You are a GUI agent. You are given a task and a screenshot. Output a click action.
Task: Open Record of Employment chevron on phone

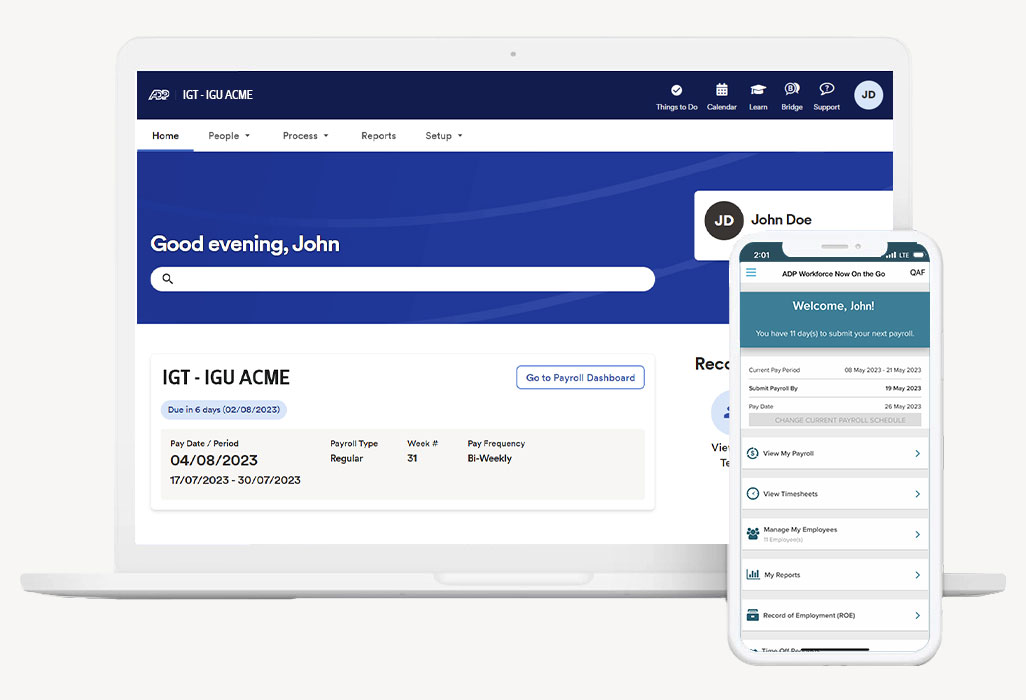point(917,616)
